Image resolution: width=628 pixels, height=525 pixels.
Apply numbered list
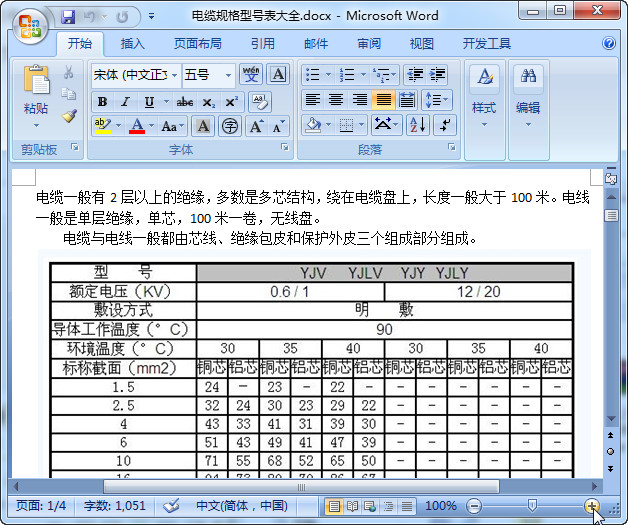pyautogui.click(x=347, y=74)
